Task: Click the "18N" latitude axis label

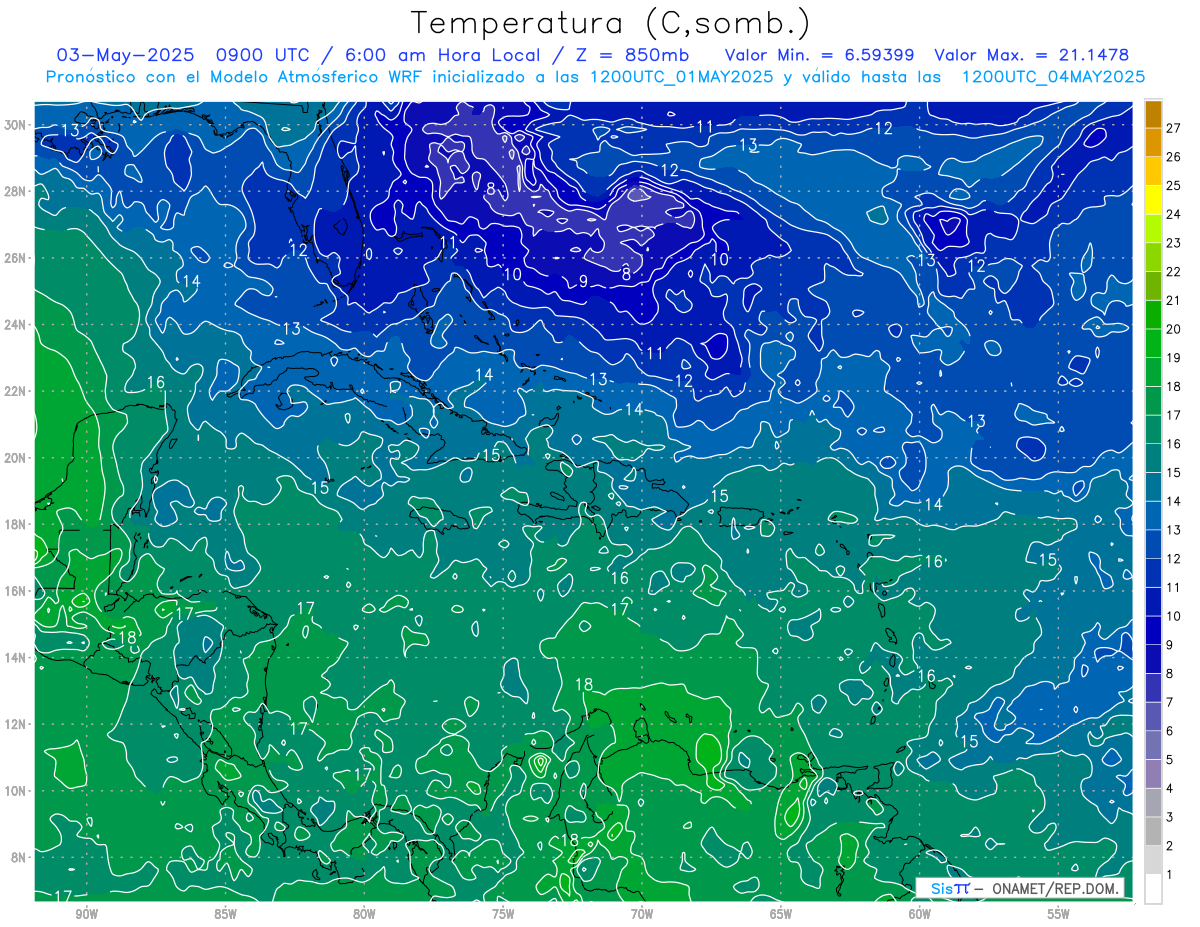Action: coord(16,524)
